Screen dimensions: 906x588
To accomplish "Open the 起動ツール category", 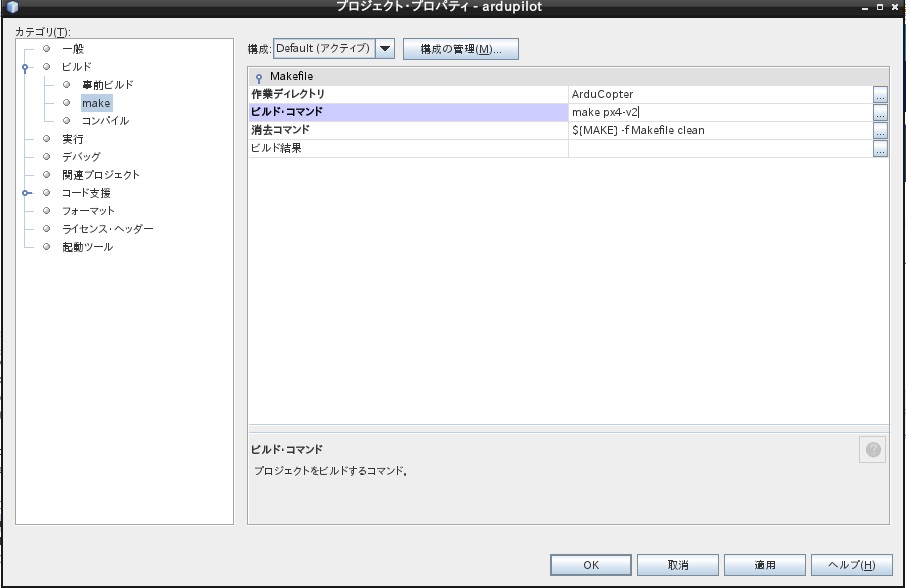I will (87, 247).
